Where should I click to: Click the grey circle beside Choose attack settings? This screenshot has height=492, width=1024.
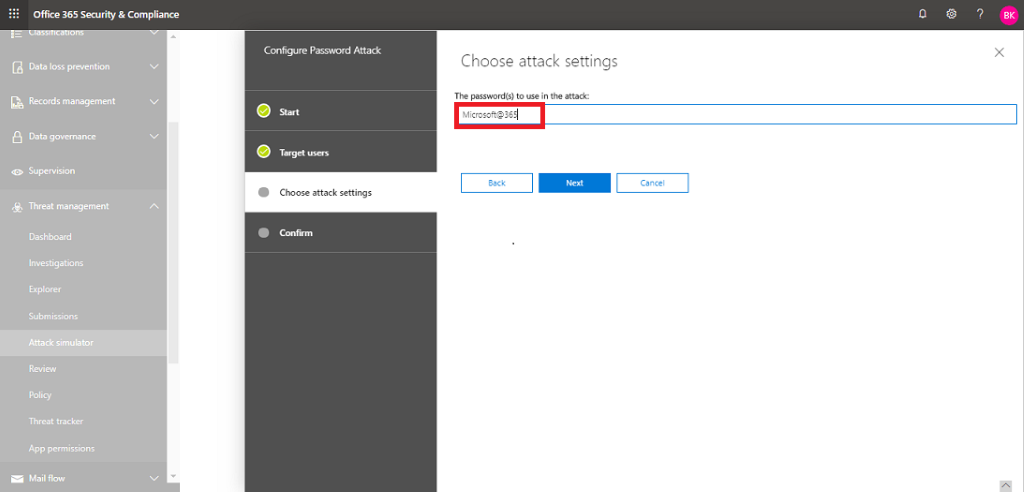click(264, 192)
